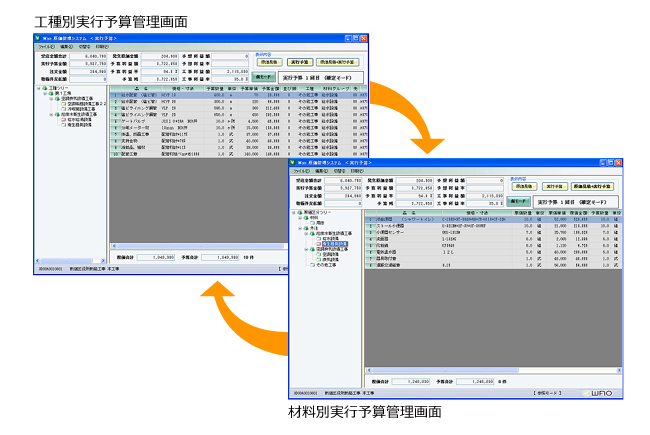Click the row 1 marker for 給水配管
650x435 pixels.
(114, 93)
